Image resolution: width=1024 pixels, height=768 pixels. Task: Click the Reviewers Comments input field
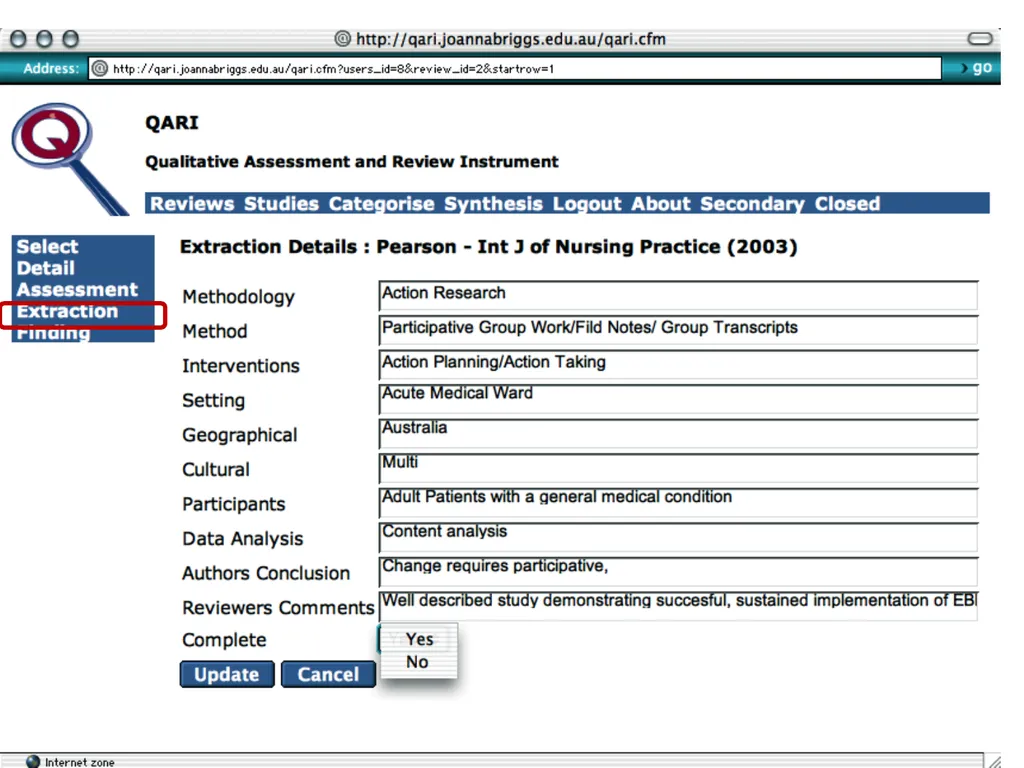coord(678,606)
